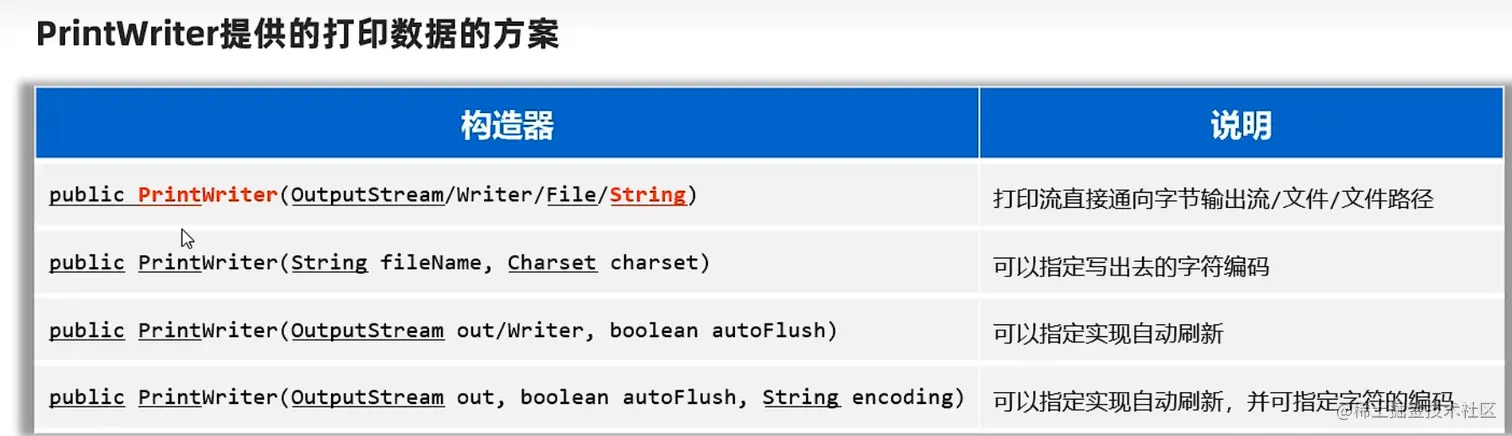Click the title PrintWriter提供的打印数据的方案
The image size is (1512, 436).
point(297,35)
